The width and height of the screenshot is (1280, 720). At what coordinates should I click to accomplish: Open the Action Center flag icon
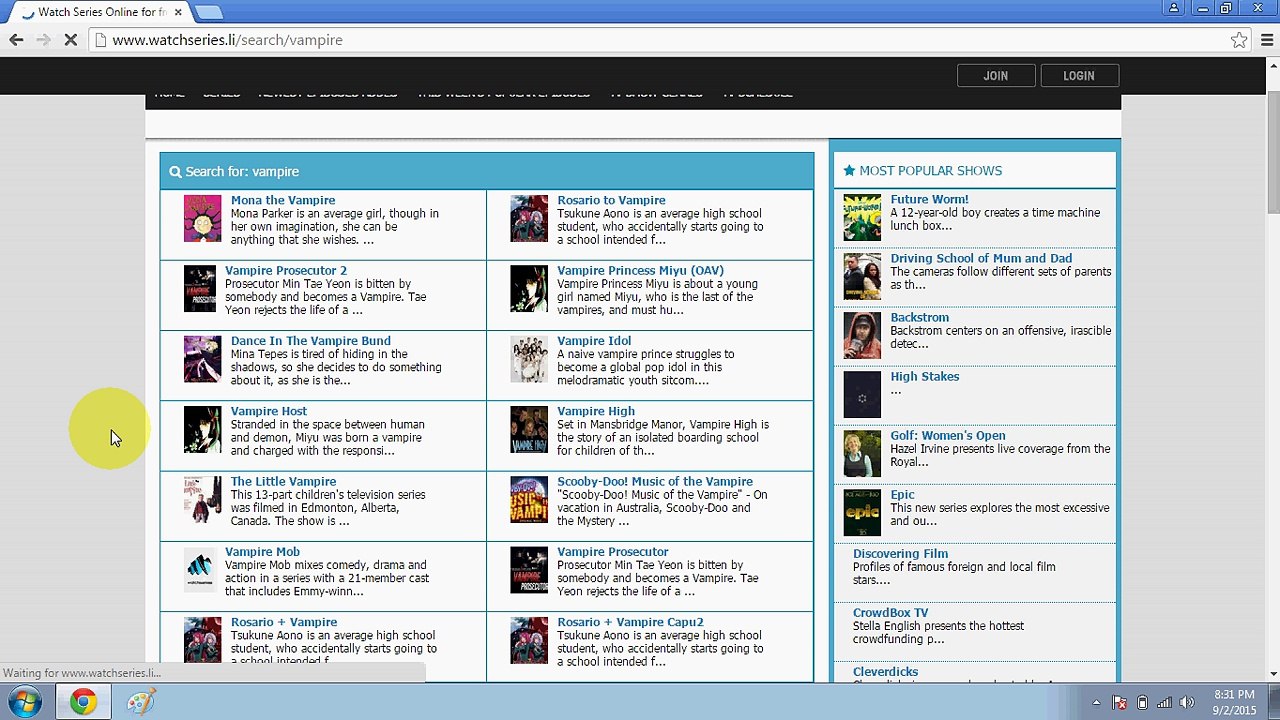(x=1120, y=702)
